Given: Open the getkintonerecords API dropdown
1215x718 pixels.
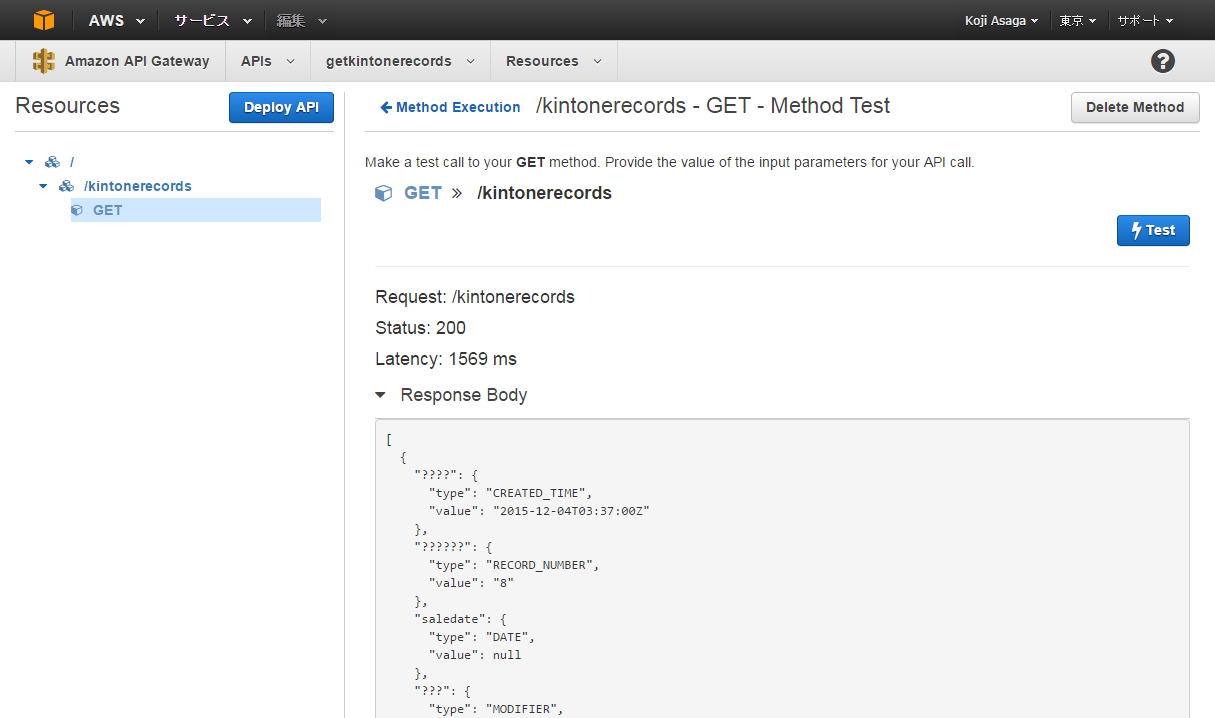Looking at the screenshot, I should 399,60.
